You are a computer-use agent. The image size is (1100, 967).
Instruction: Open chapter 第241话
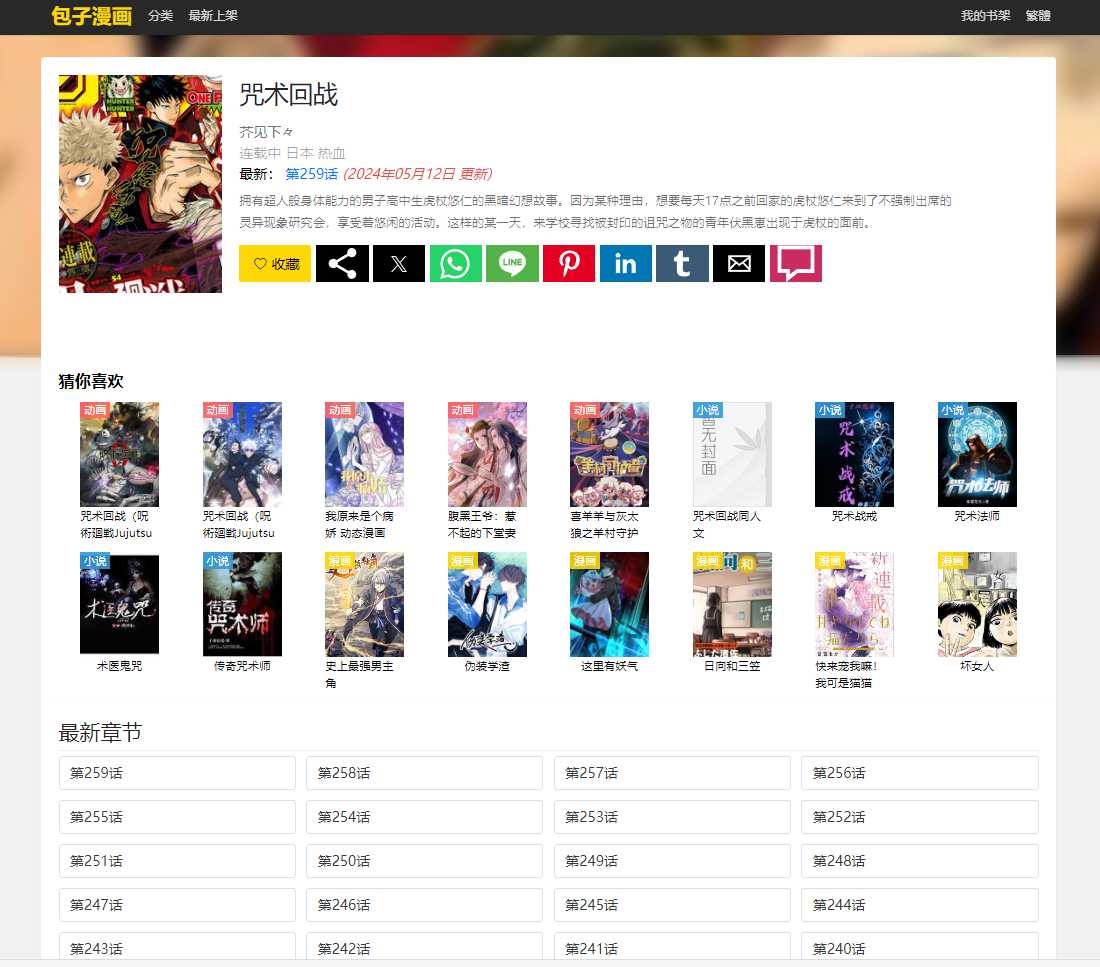point(672,947)
